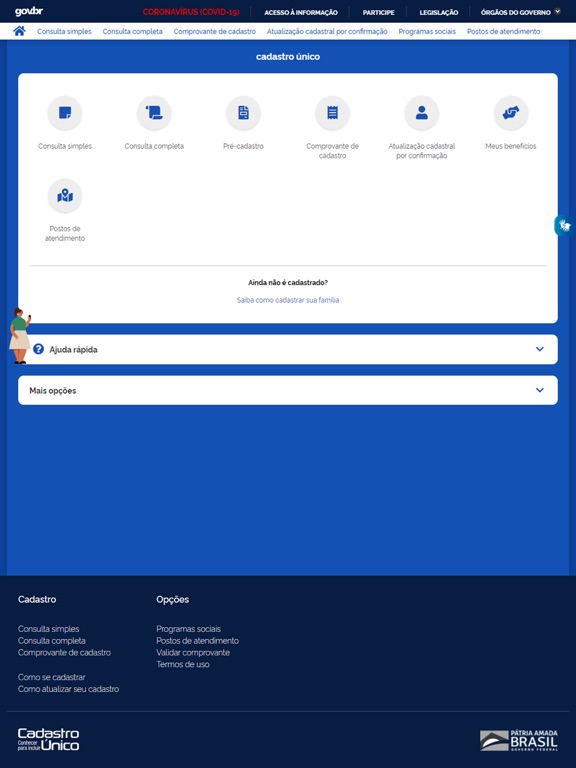Click the Pré-cadastro label text

pos(243,146)
